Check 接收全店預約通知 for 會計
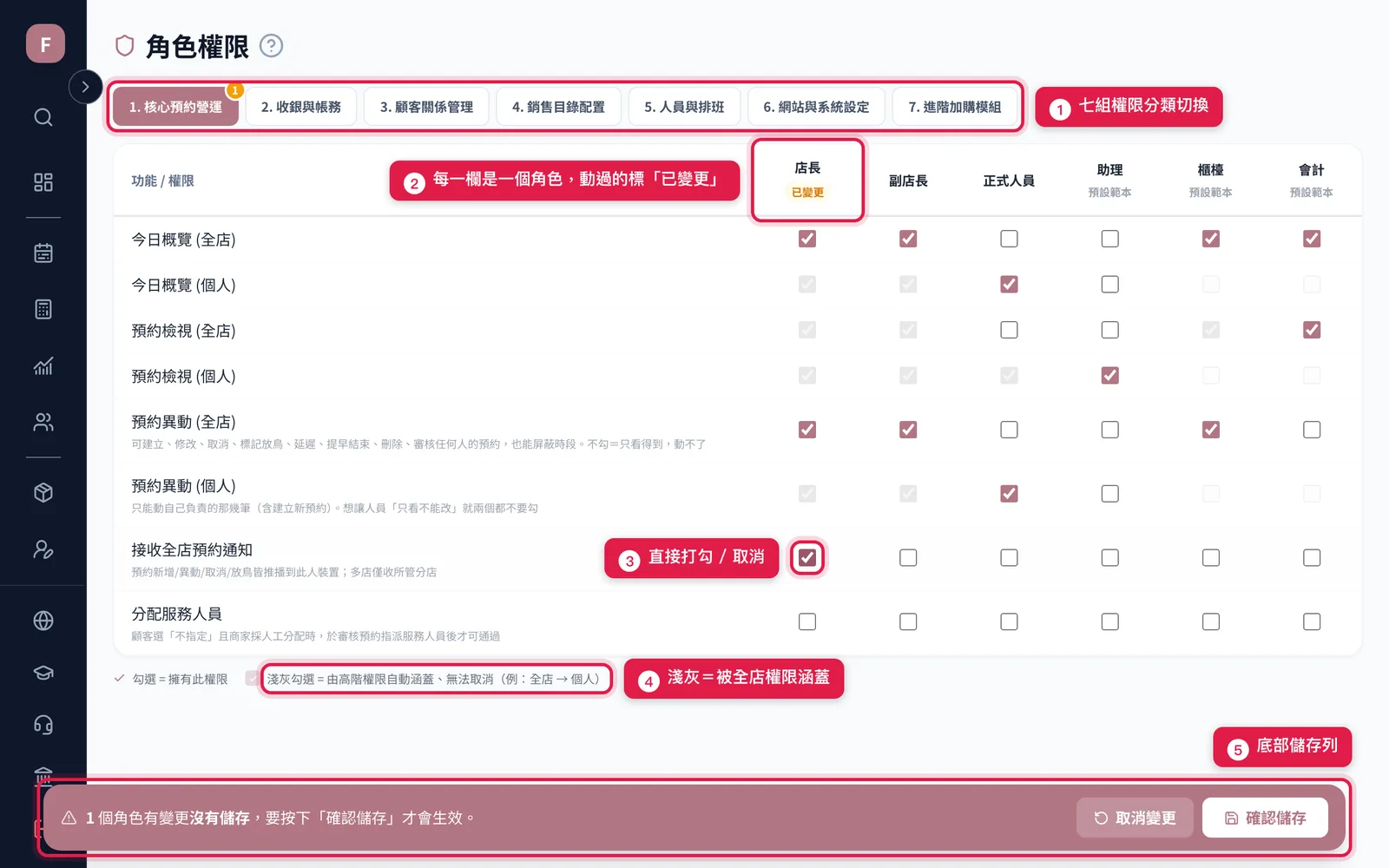The width and height of the screenshot is (1389, 868). pyautogui.click(x=1312, y=557)
